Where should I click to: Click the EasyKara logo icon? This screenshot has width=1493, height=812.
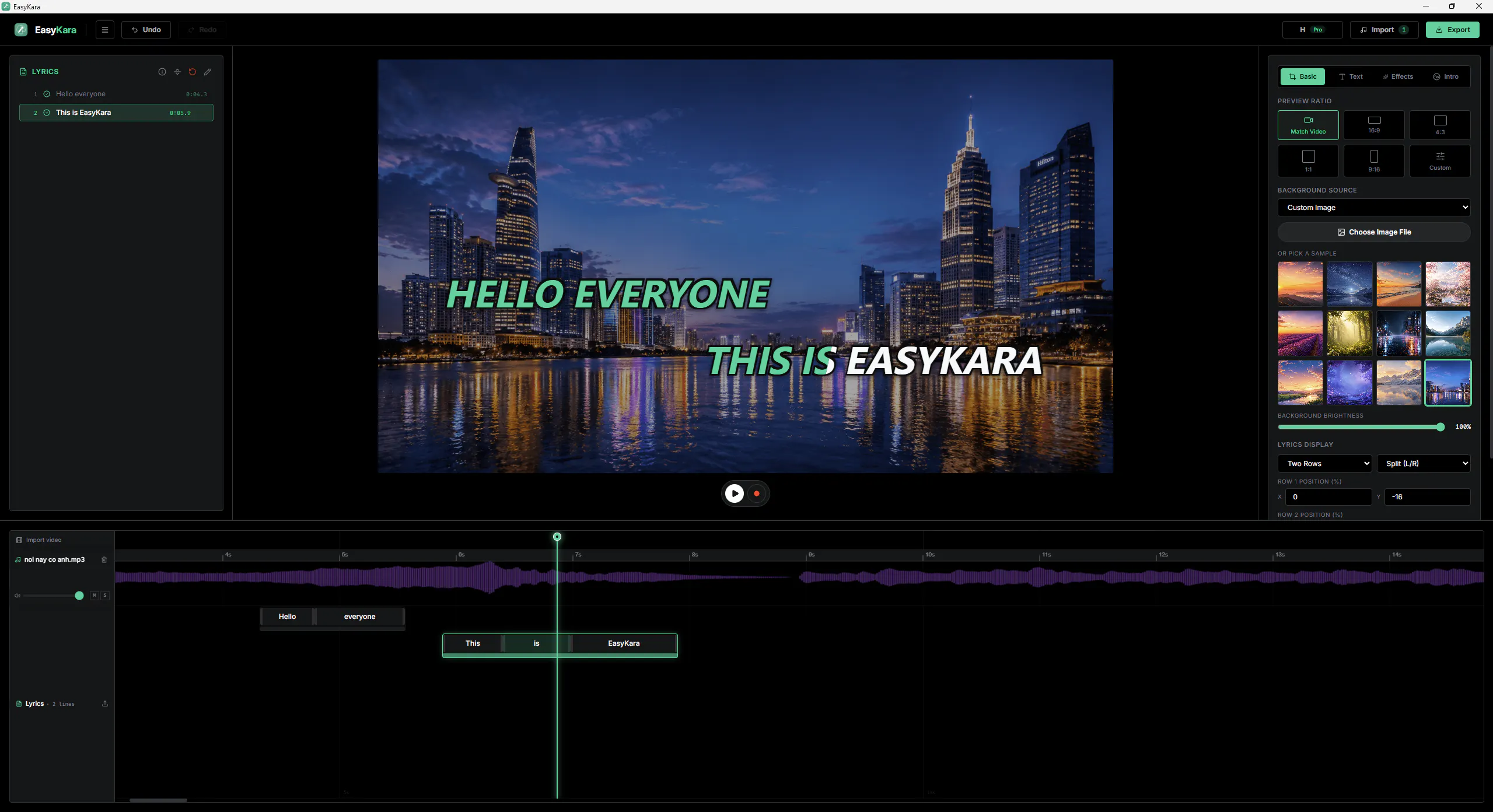pyautogui.click(x=21, y=30)
